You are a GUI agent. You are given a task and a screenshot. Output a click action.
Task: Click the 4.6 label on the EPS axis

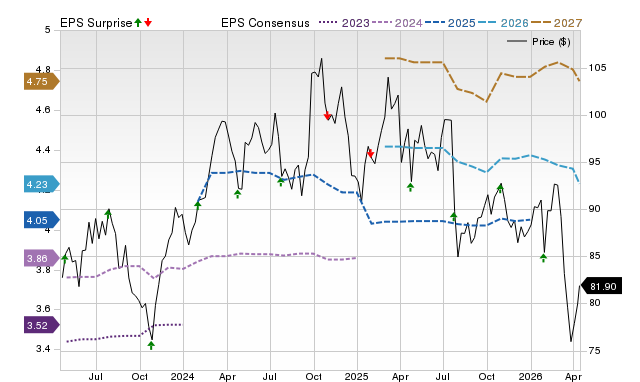(x=43, y=110)
